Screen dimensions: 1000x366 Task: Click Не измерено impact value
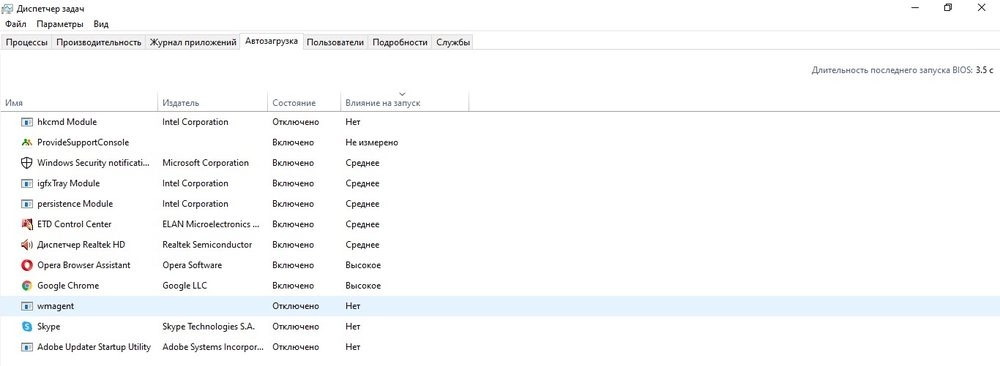[371, 142]
